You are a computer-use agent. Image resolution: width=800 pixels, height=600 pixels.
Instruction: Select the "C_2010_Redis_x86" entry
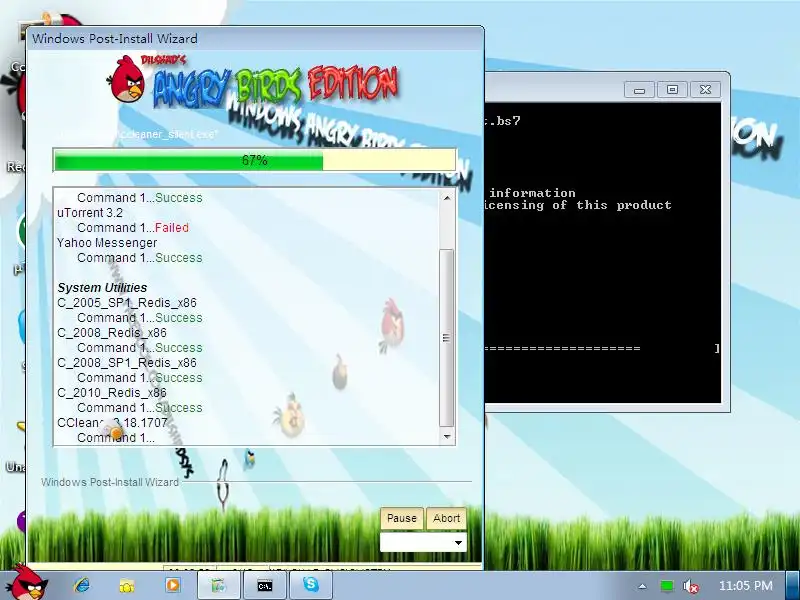pos(112,393)
